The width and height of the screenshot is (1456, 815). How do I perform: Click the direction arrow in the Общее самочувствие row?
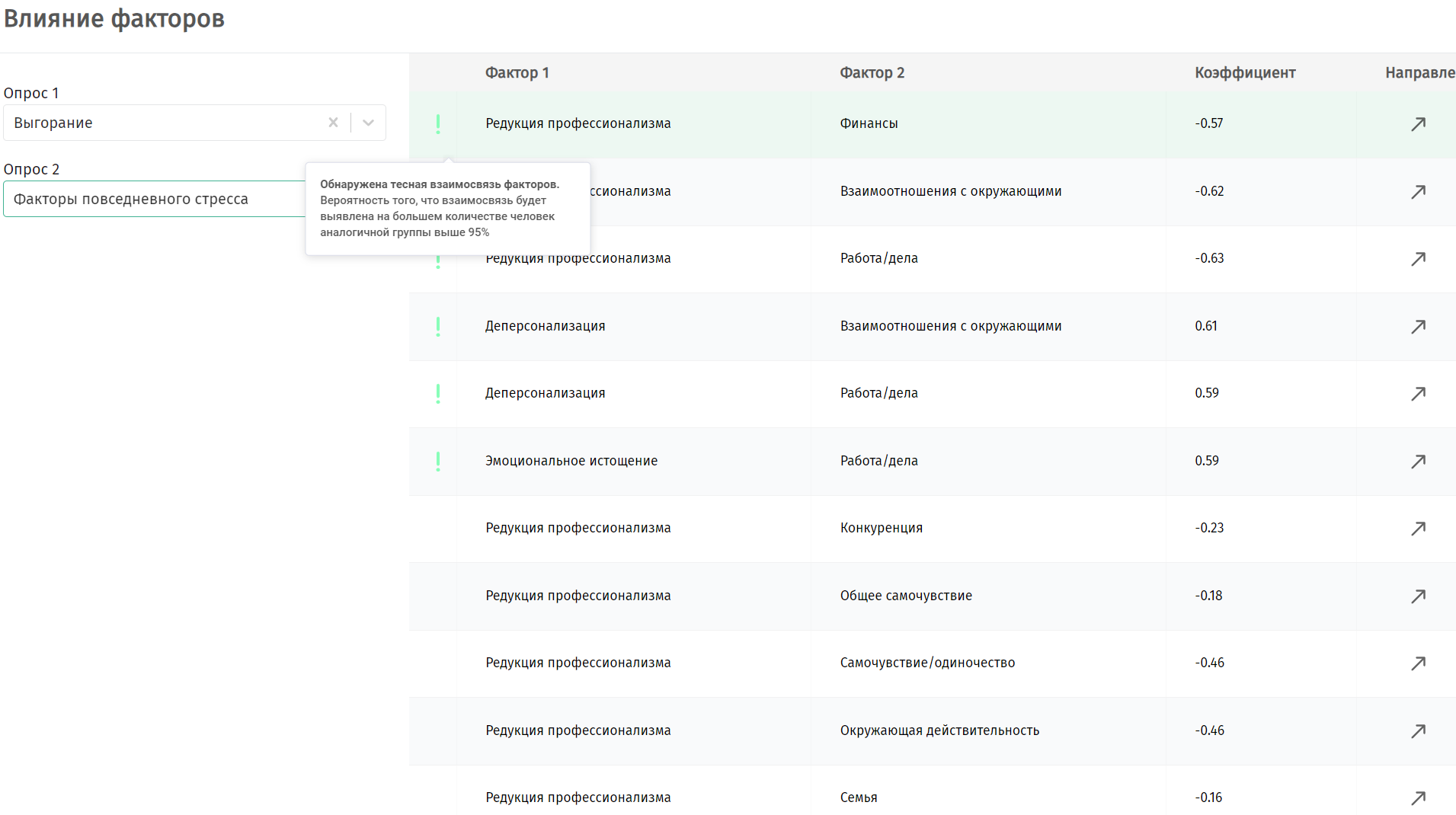pyautogui.click(x=1418, y=596)
